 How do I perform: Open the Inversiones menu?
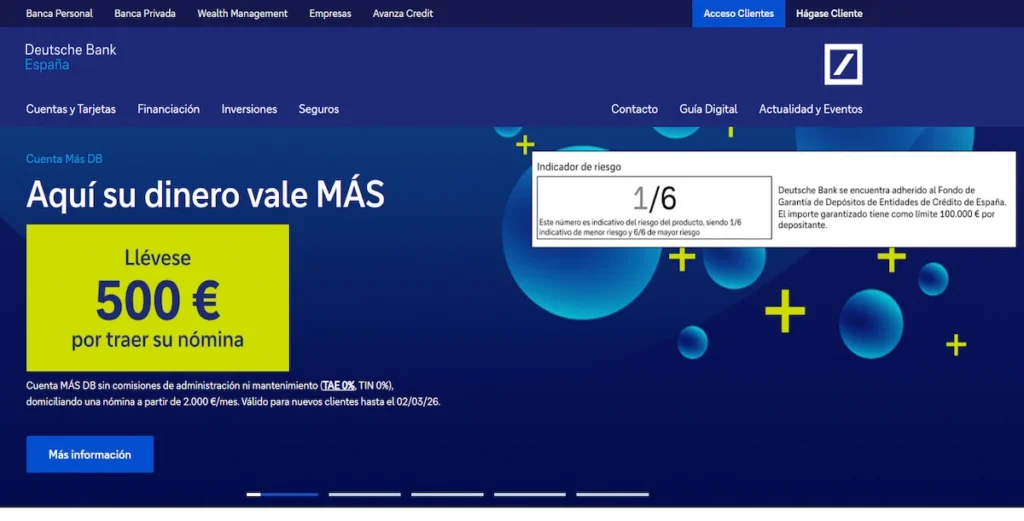pyautogui.click(x=249, y=109)
